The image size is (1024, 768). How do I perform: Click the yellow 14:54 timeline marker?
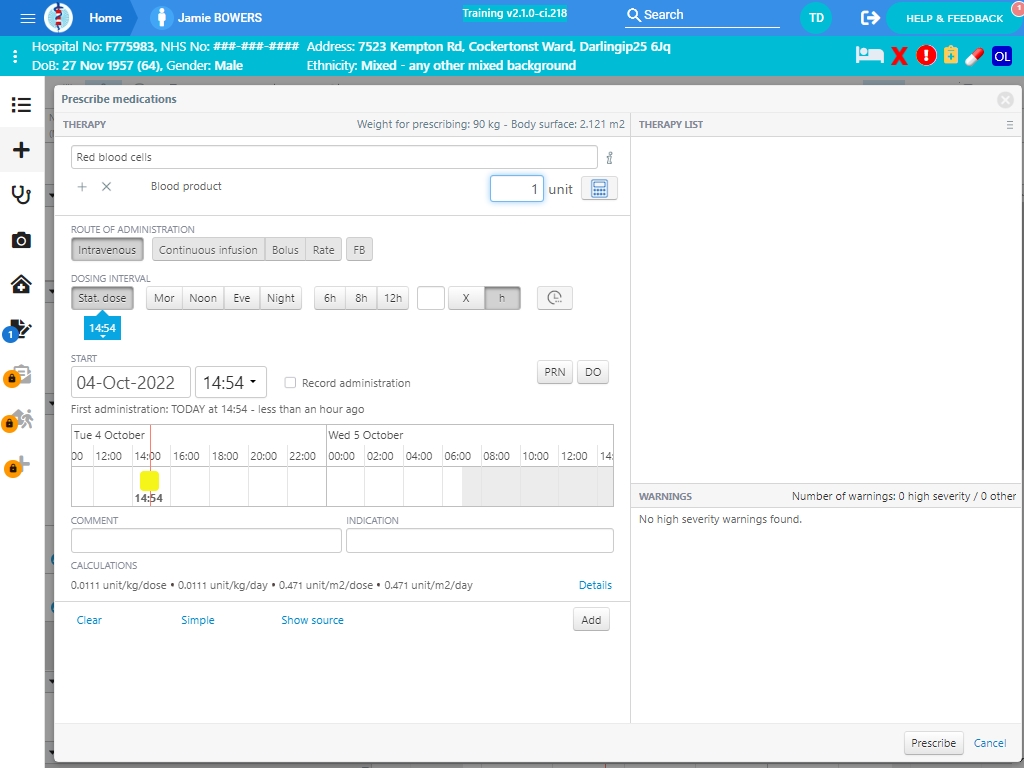tap(149, 481)
